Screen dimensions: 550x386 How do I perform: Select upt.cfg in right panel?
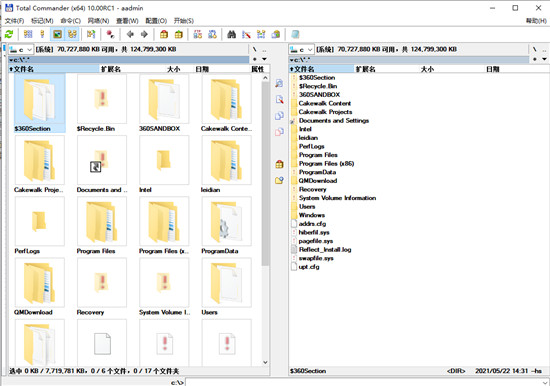pos(309,267)
